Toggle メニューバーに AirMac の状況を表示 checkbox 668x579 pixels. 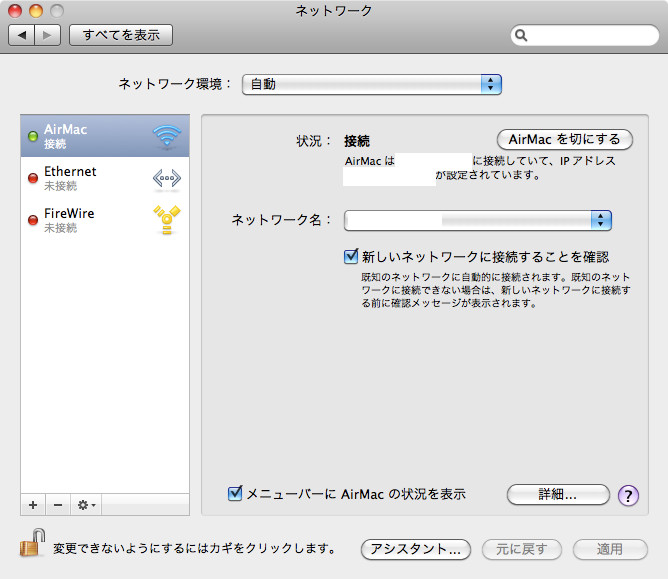coord(236,493)
